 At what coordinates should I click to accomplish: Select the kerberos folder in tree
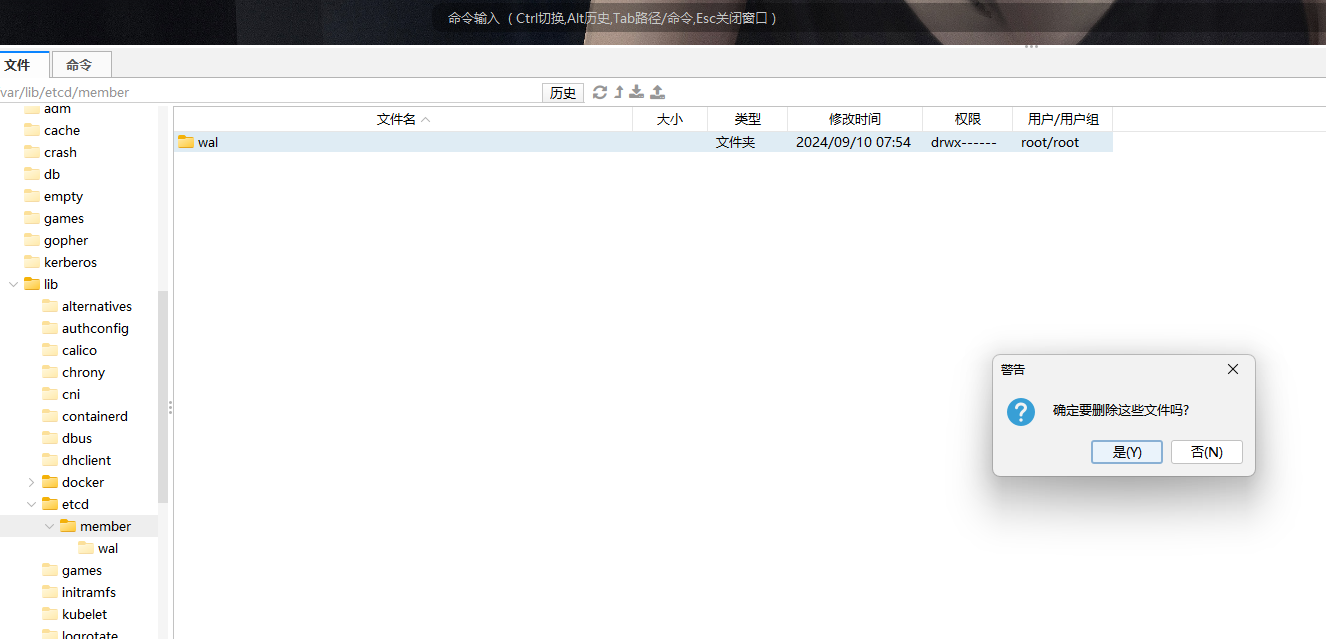coord(70,262)
